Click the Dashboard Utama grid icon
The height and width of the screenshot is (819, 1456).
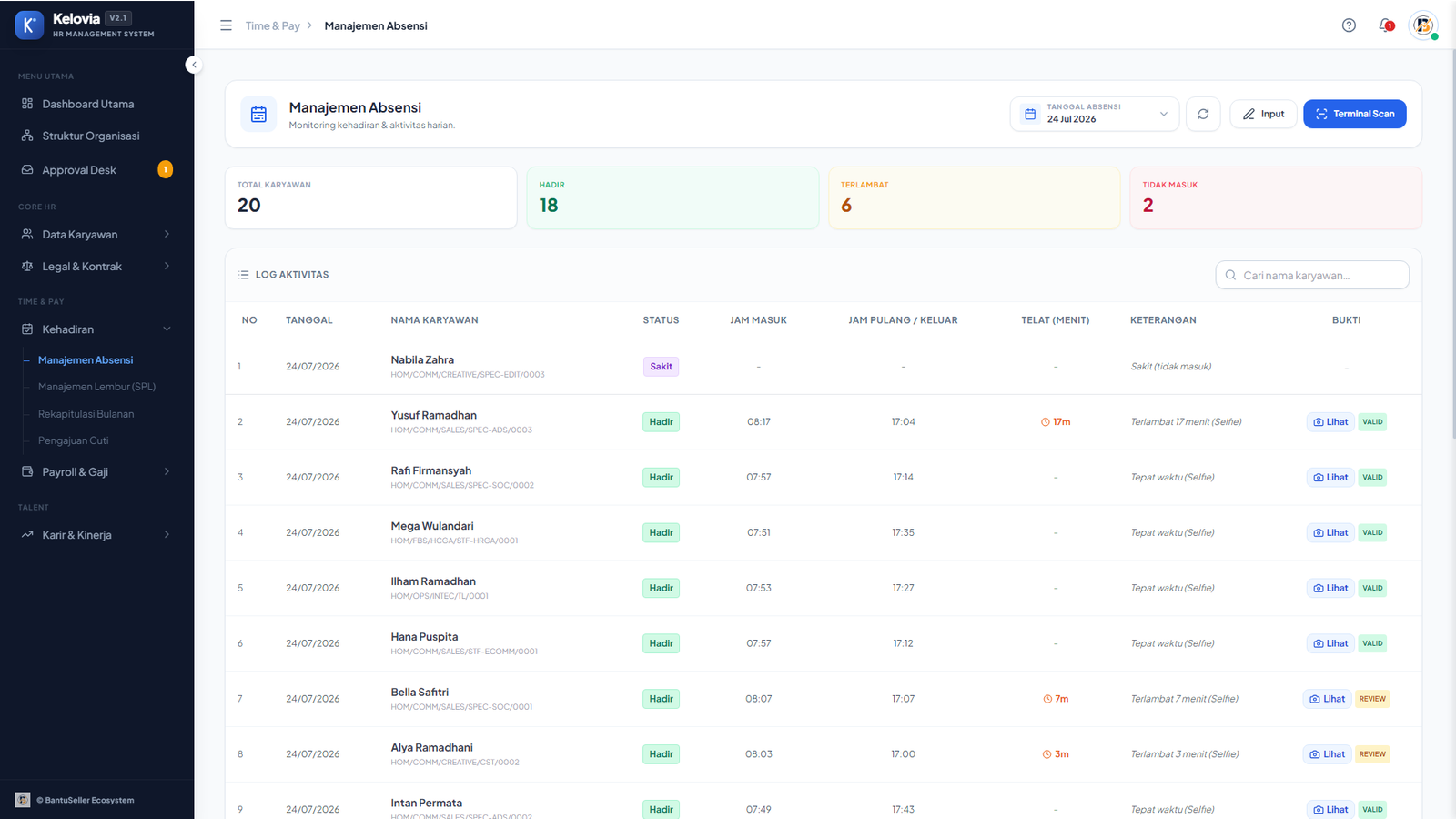pos(27,104)
